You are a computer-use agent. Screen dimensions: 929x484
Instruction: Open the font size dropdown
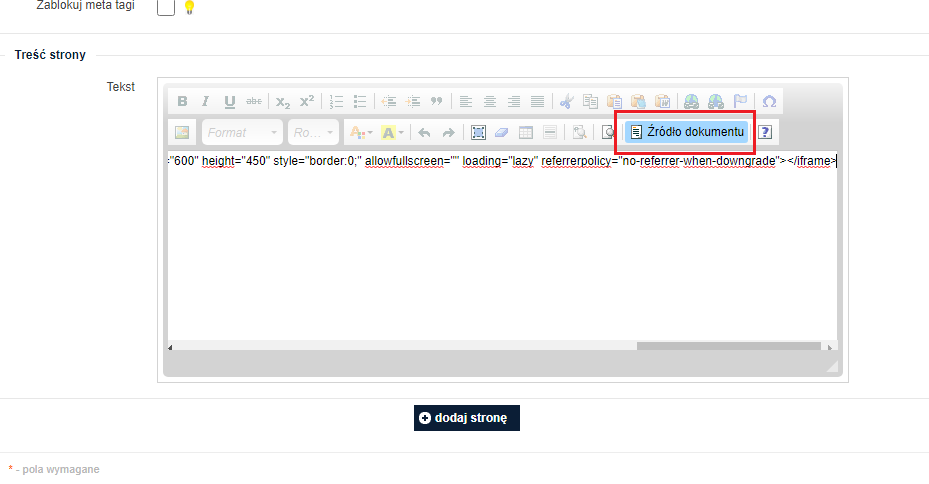[313, 132]
